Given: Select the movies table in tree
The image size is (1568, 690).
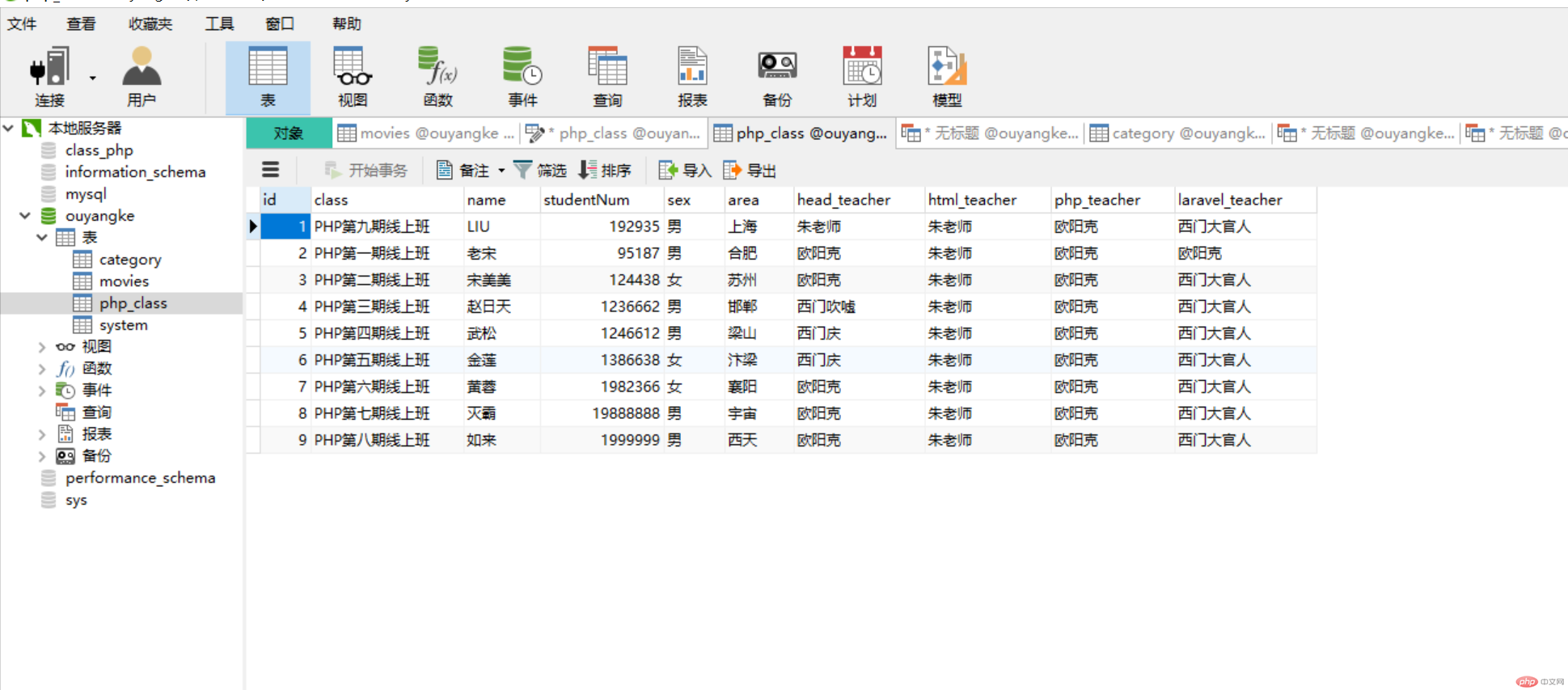Looking at the screenshot, I should tap(124, 281).
